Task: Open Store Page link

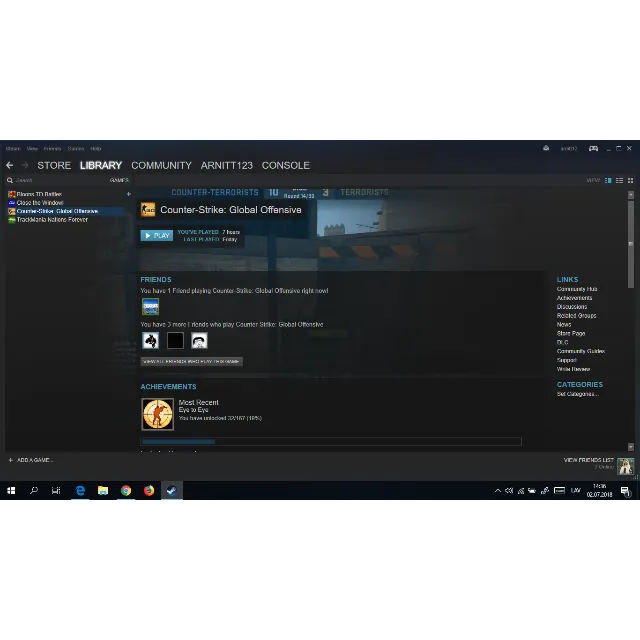Action: point(571,333)
